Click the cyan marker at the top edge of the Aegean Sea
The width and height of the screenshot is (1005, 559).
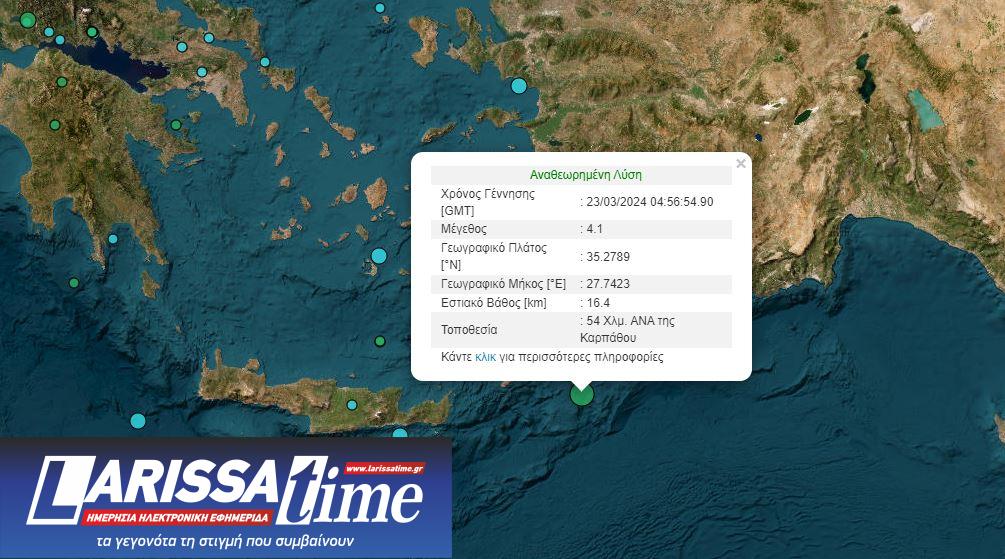pos(380,8)
